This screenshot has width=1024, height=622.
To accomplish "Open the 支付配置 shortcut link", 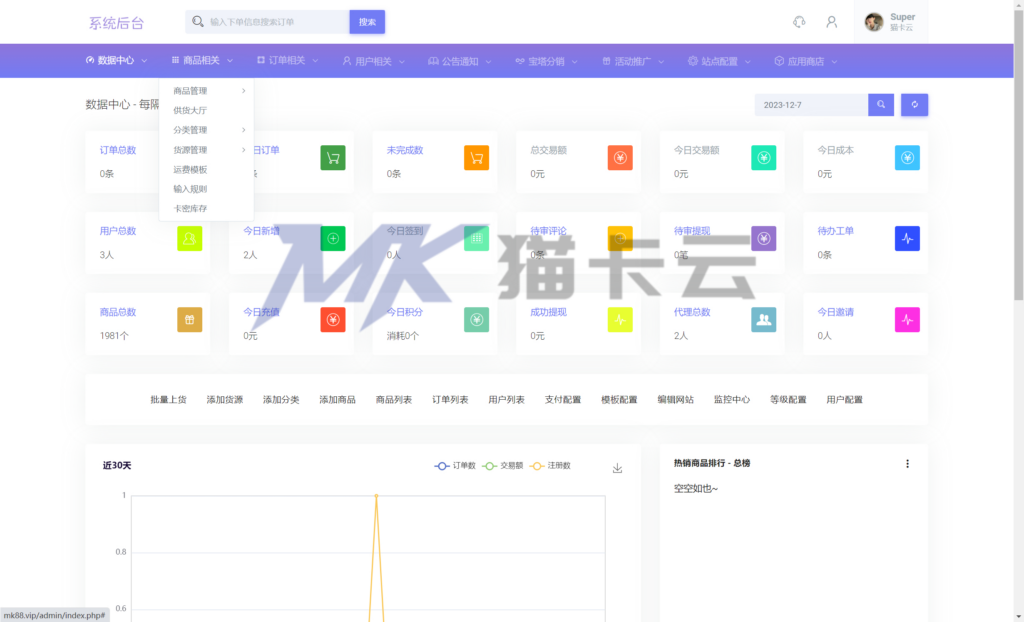I will click(563, 400).
